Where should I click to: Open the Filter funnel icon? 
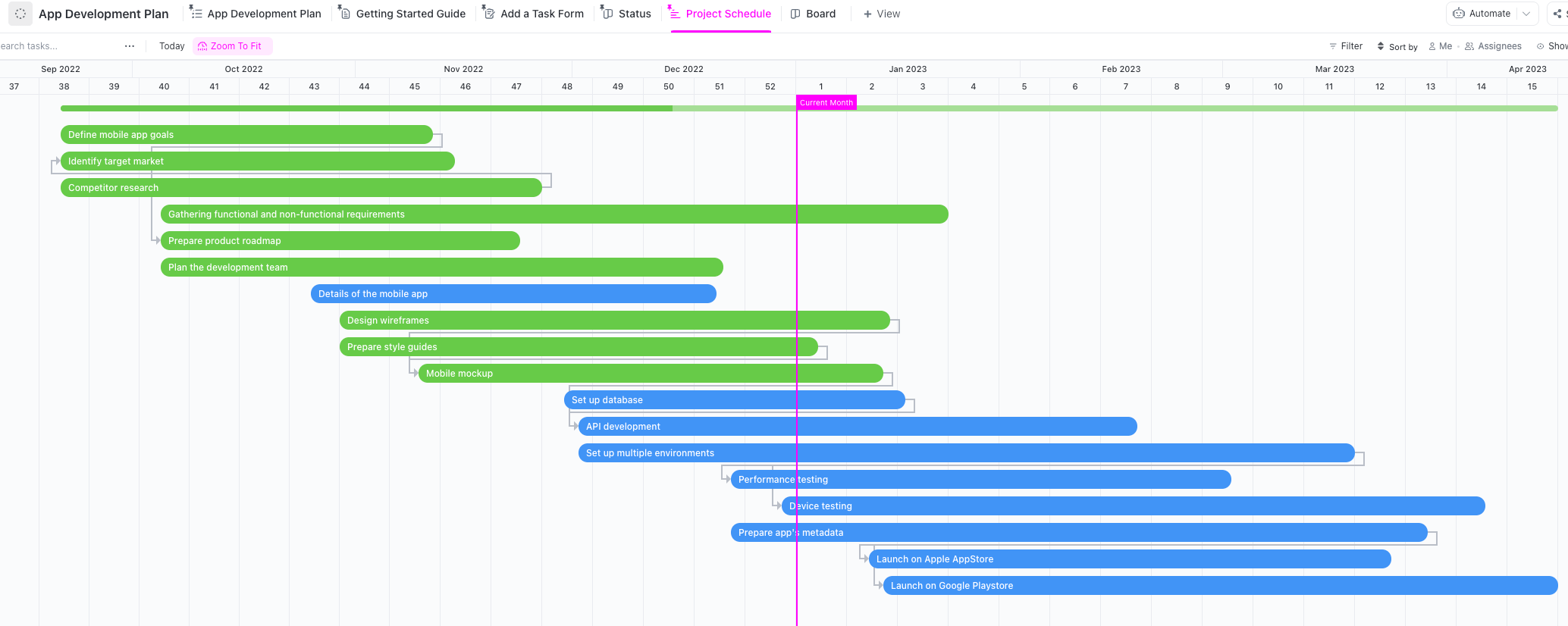[1333, 46]
